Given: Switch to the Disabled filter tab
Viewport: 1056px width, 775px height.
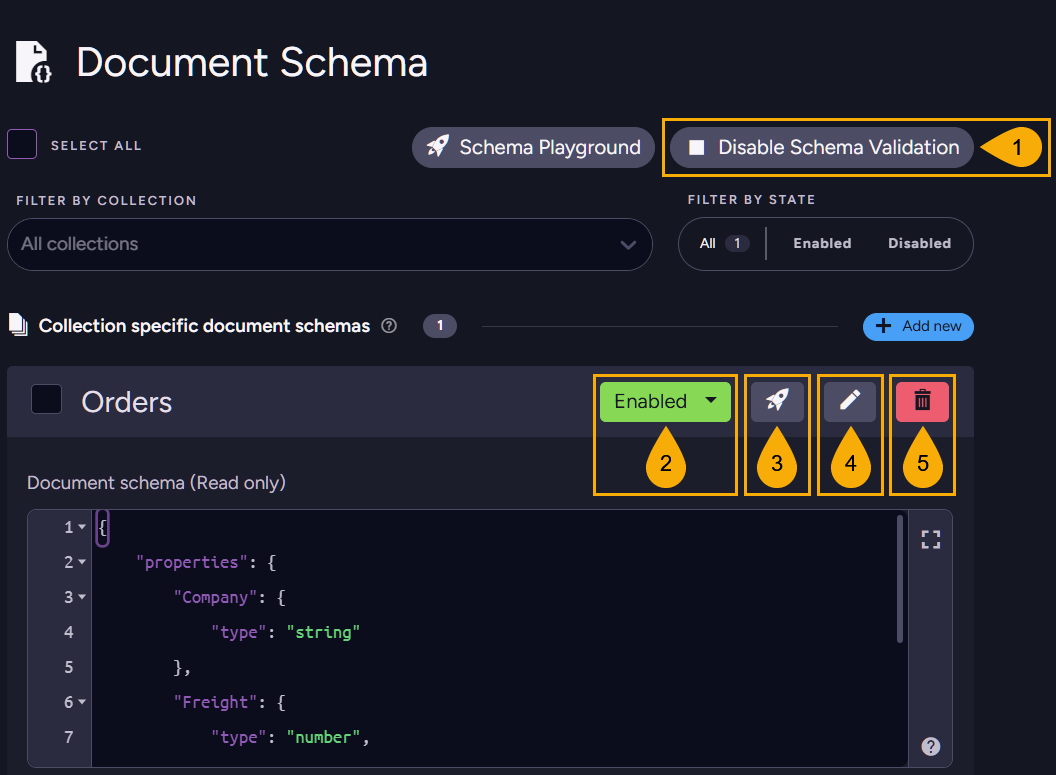Looking at the screenshot, I should point(919,243).
